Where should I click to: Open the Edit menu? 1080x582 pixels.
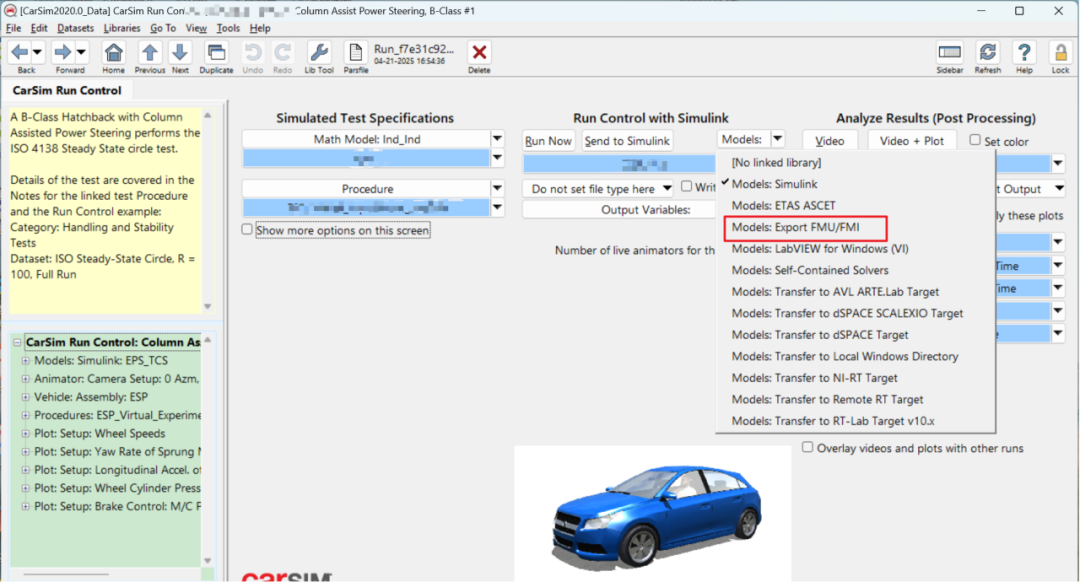(x=39, y=28)
